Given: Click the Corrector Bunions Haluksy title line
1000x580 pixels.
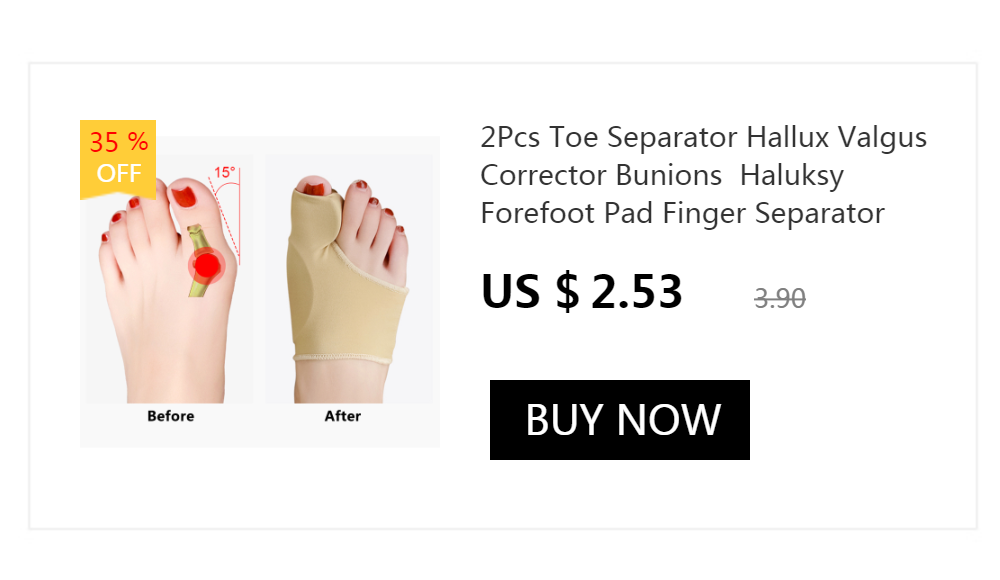Looking at the screenshot, I should pyautogui.click(x=662, y=175).
